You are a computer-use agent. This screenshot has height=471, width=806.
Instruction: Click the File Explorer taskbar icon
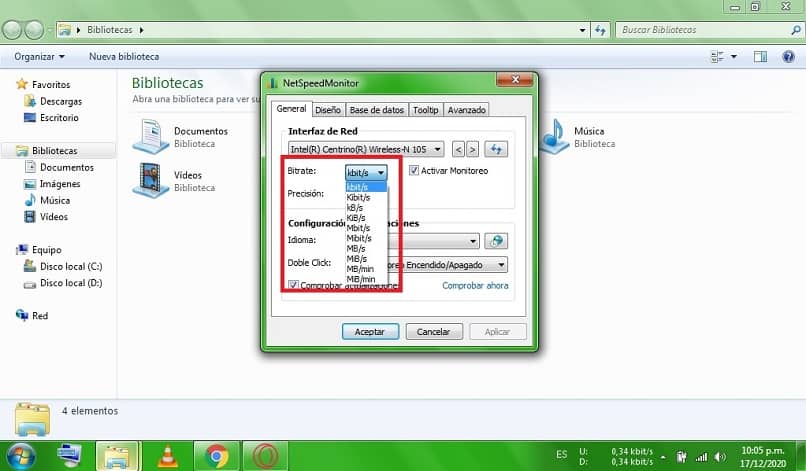tap(118, 456)
